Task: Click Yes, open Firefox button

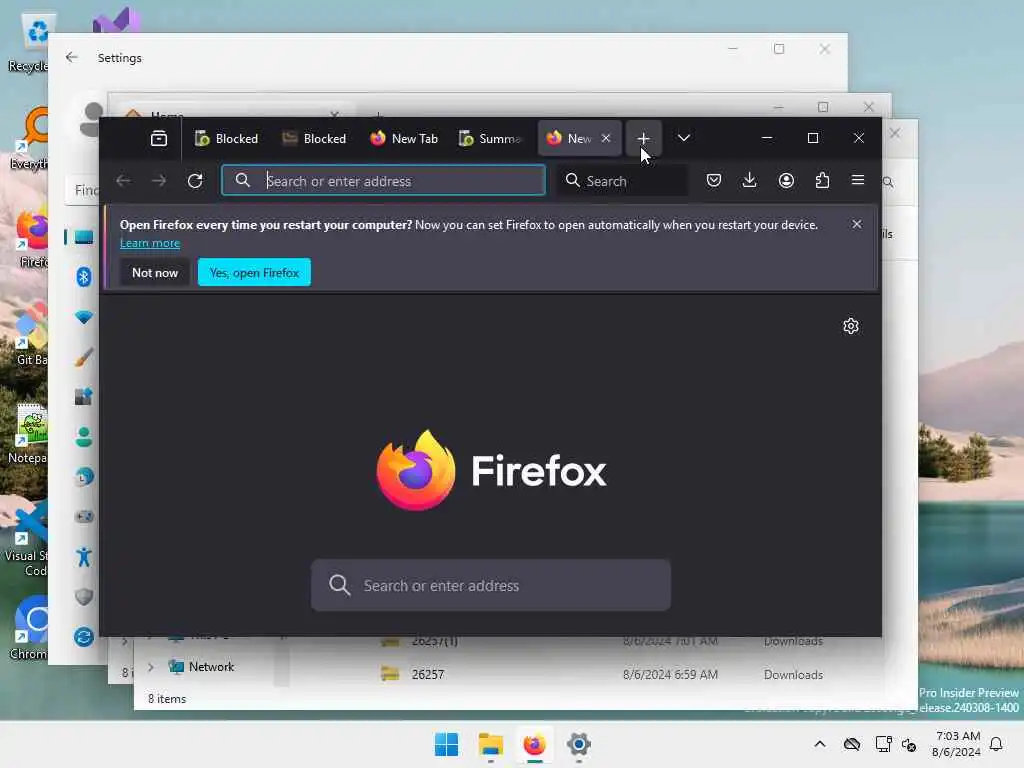Action: point(254,272)
